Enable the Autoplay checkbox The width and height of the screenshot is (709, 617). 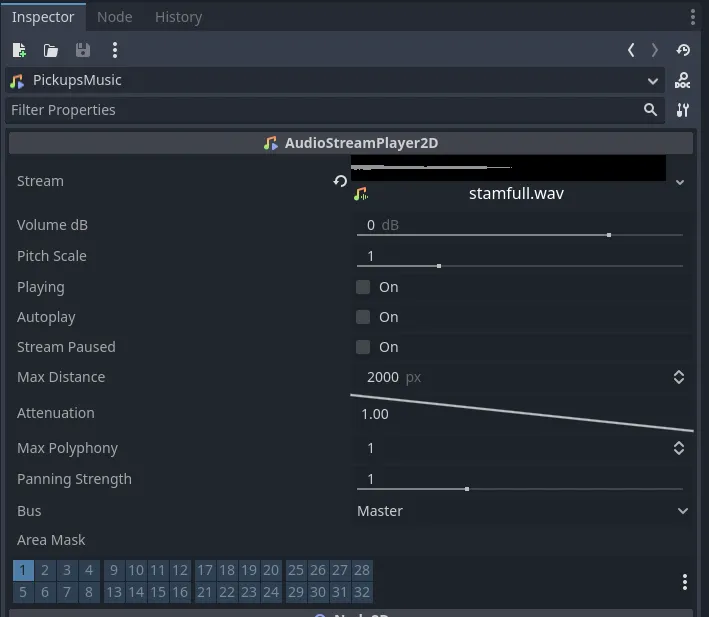tap(363, 317)
